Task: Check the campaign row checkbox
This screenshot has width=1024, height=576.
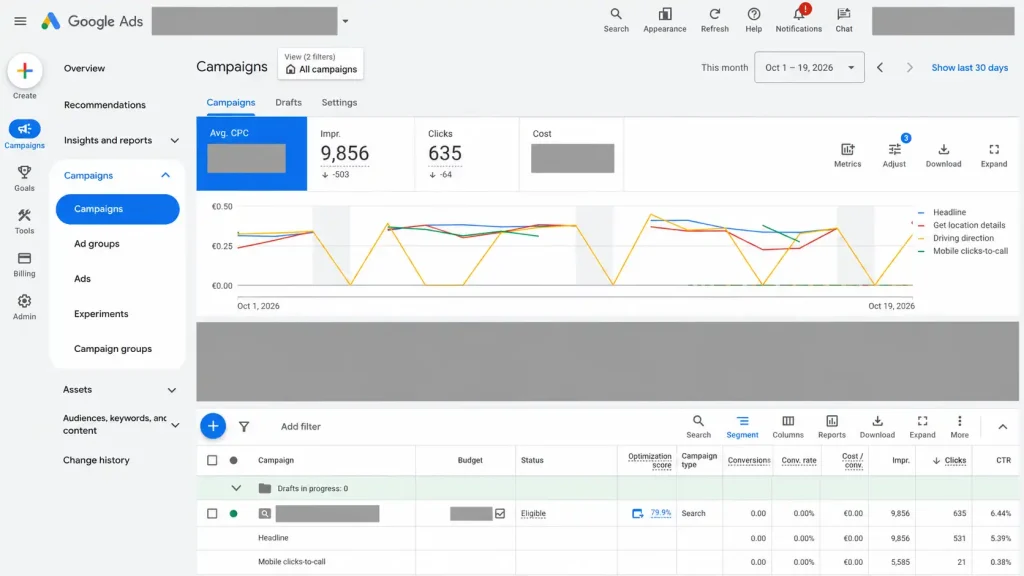Action: pyautogui.click(x=212, y=513)
